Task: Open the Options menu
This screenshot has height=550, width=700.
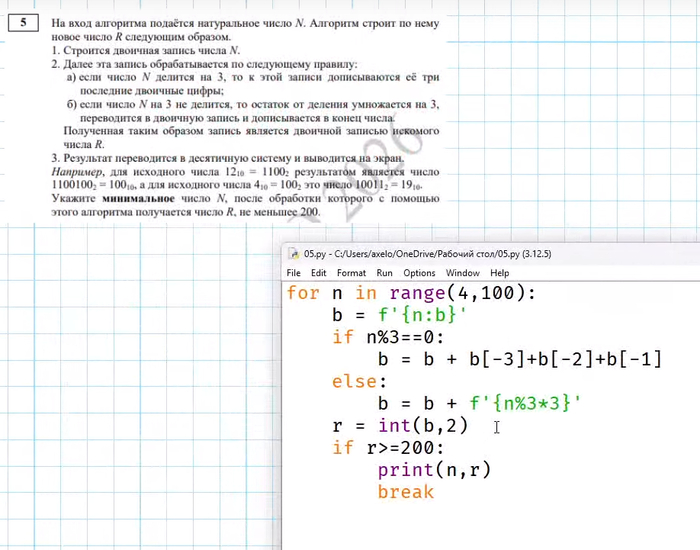Action: point(419,273)
